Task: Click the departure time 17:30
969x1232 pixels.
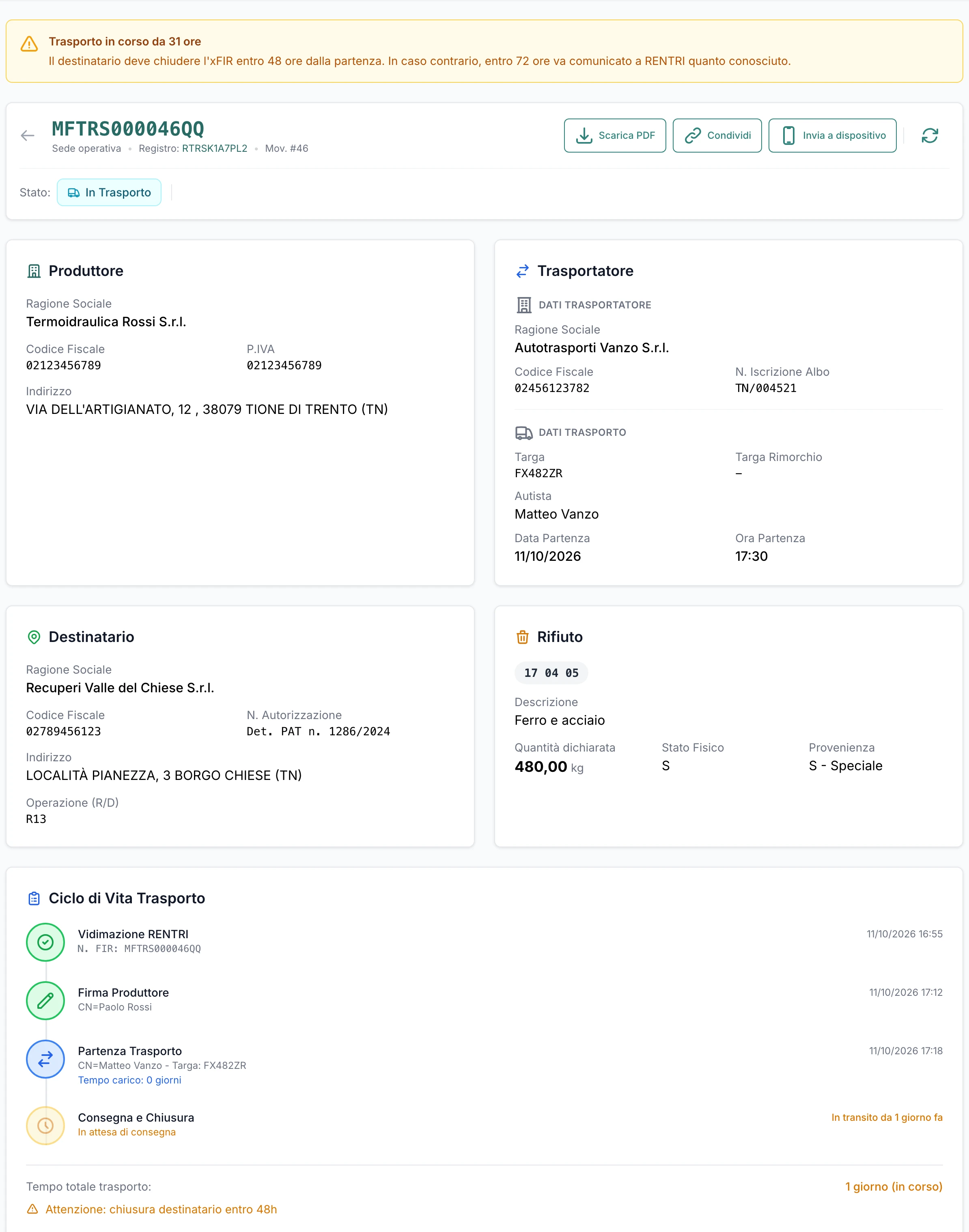Action: 751,556
